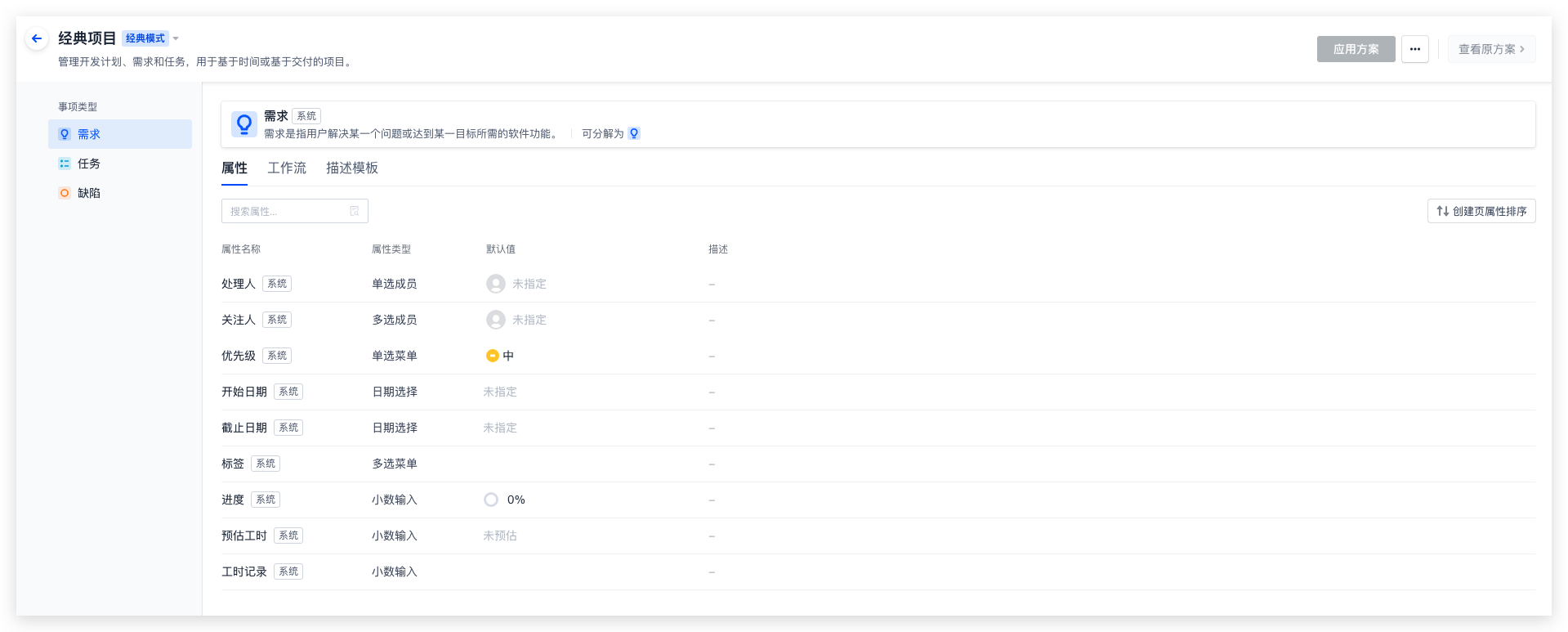Click the 应用方案 button

[x=1356, y=49]
